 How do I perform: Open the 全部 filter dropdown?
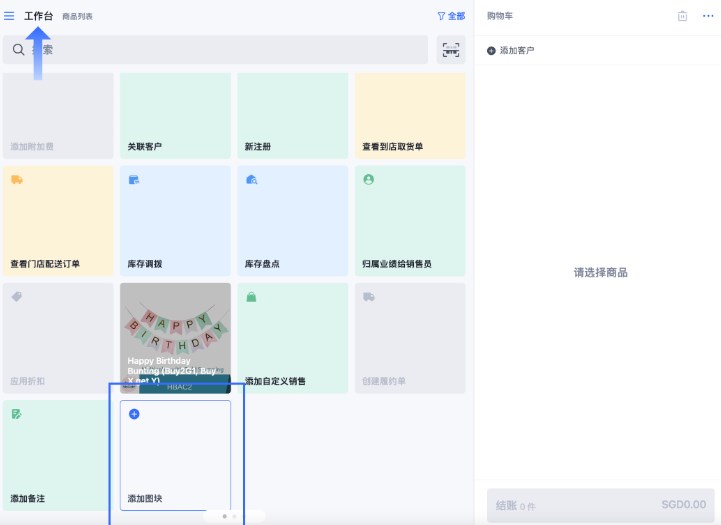click(451, 16)
